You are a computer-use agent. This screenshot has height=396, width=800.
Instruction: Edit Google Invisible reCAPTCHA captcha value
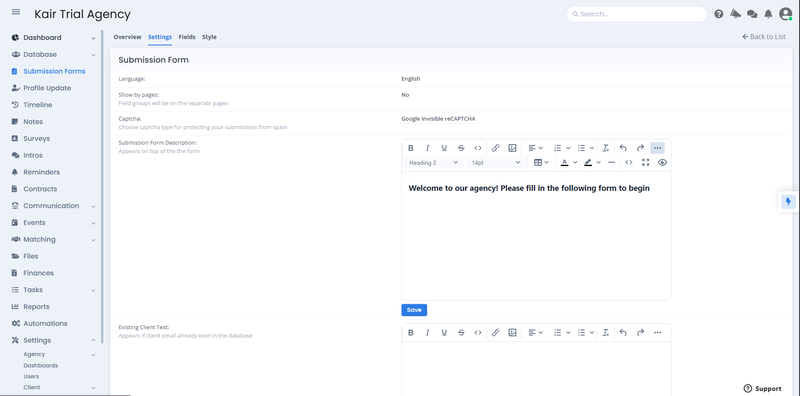[x=438, y=119]
